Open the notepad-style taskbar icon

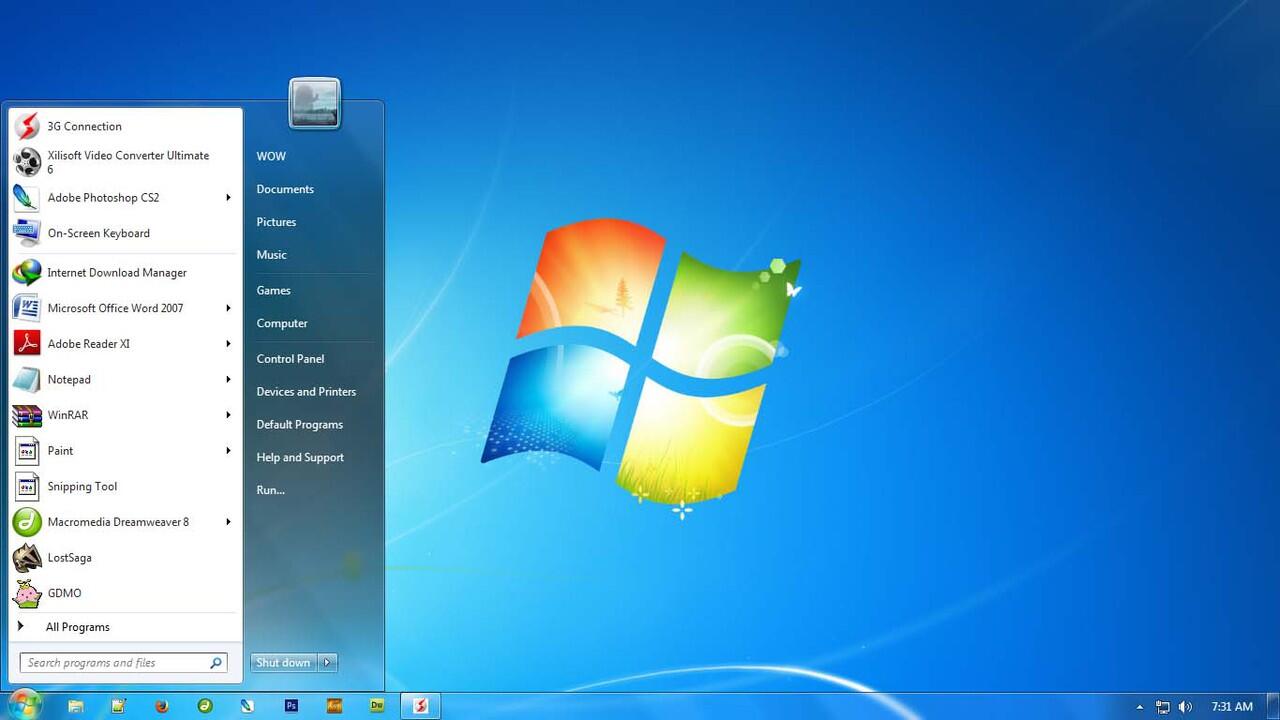coord(119,705)
